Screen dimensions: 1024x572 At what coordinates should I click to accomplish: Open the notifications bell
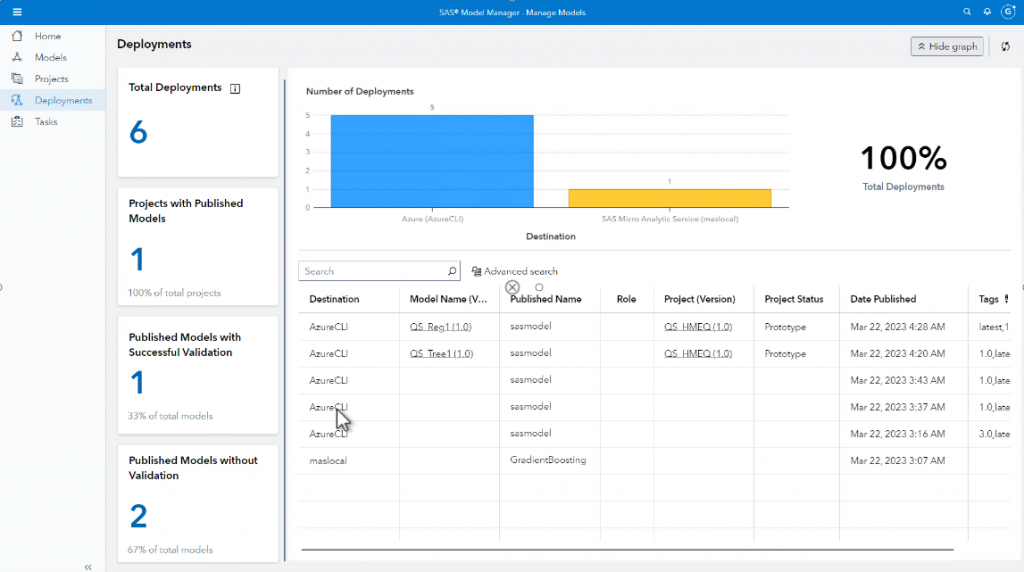[x=987, y=12]
